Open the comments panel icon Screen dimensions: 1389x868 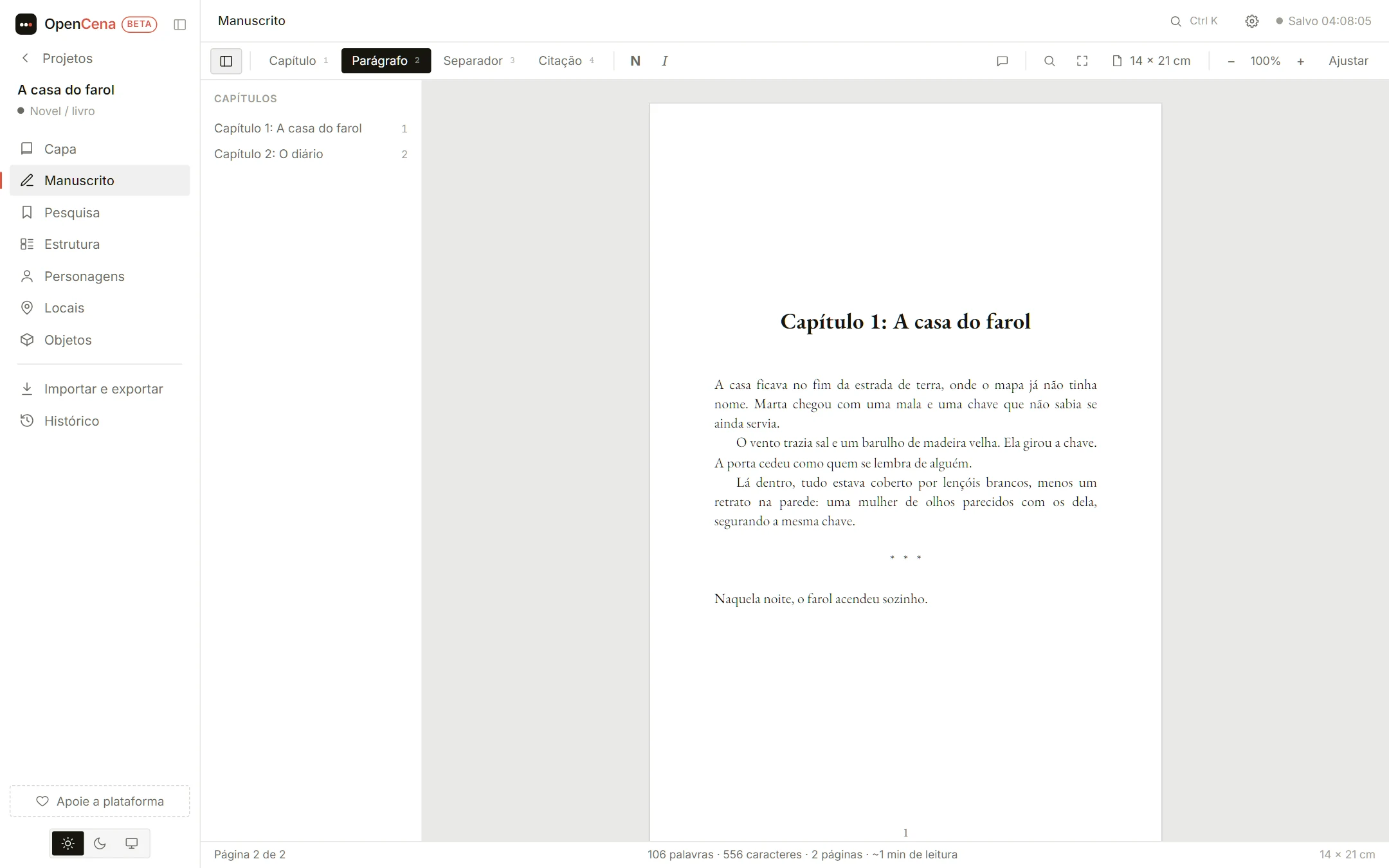pos(1002,61)
